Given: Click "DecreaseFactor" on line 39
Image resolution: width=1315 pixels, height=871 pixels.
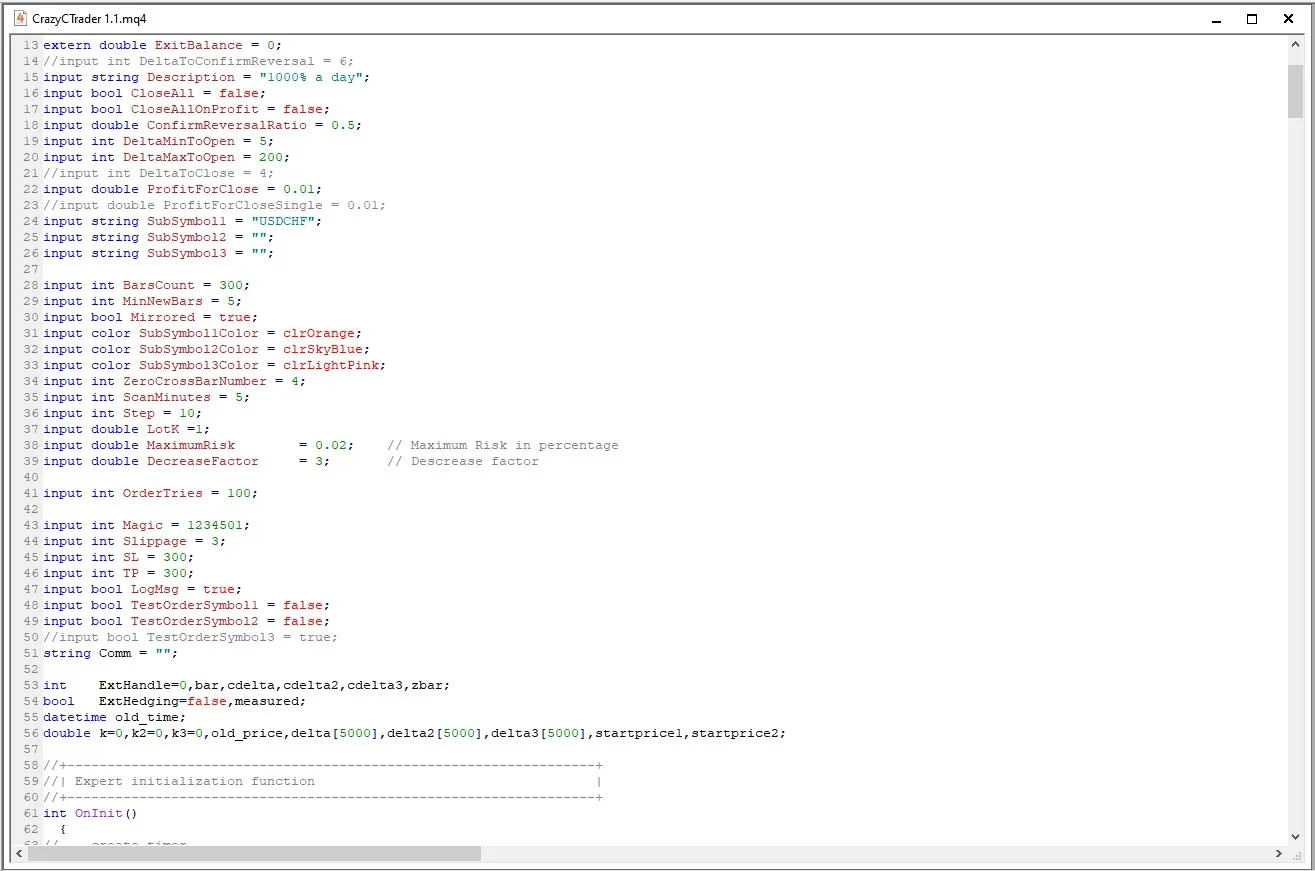Looking at the screenshot, I should pos(202,461).
